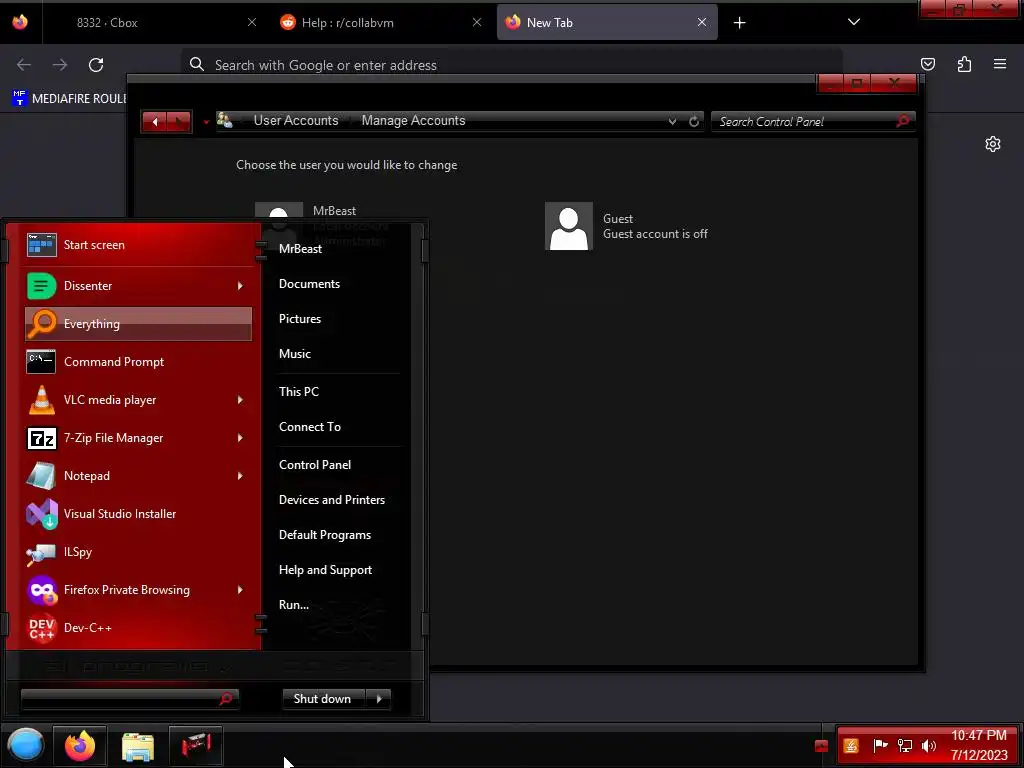This screenshot has height=768, width=1024.
Task: Open Devices and Printers
Action: pos(332,500)
